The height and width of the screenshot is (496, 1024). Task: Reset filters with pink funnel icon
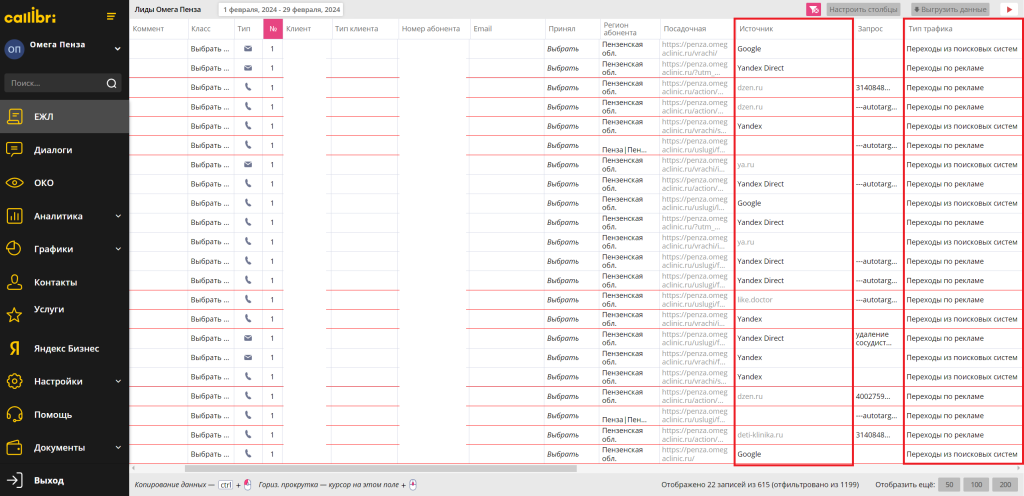[x=813, y=10]
